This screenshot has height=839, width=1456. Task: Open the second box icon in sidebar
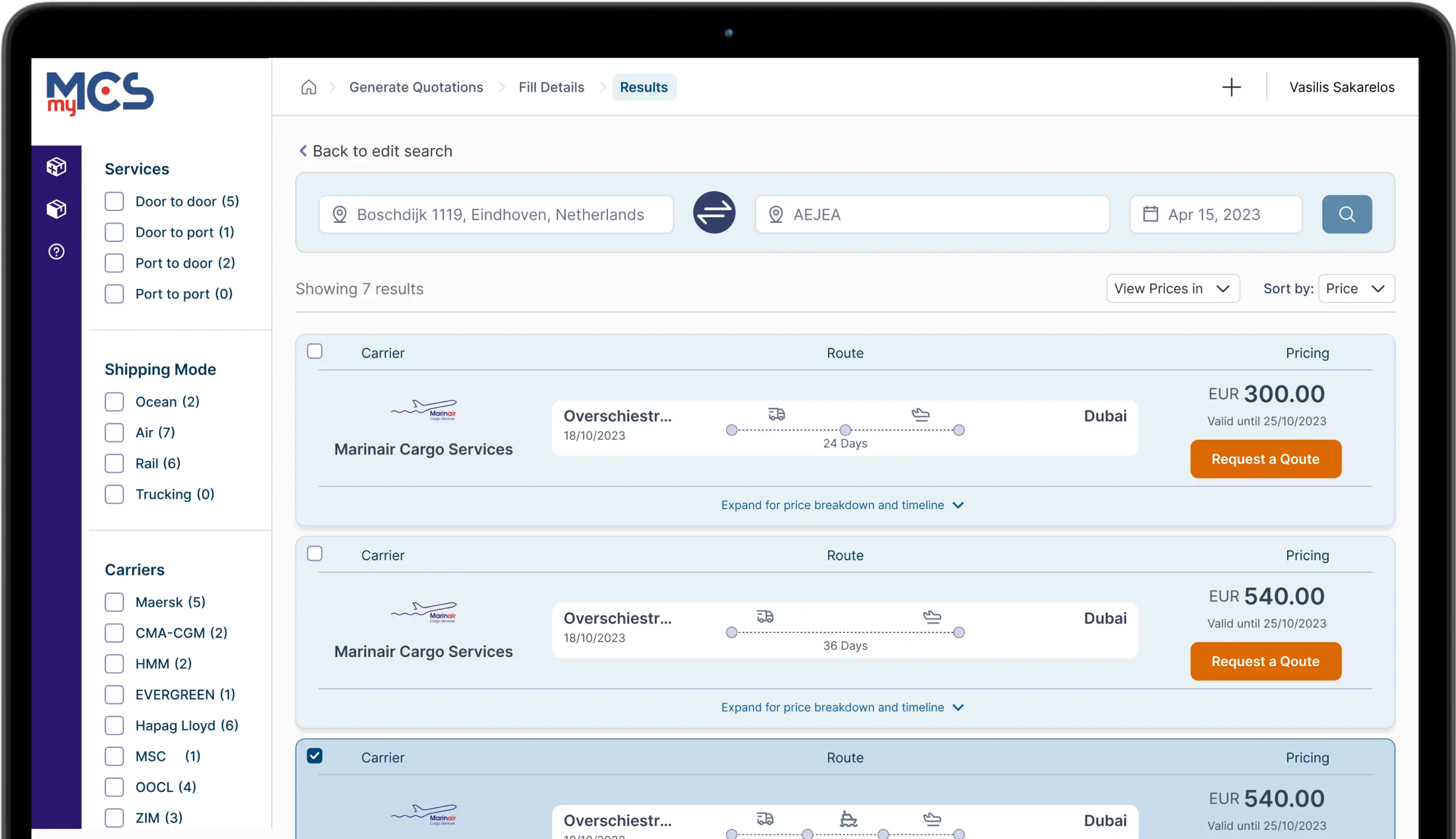(56, 209)
